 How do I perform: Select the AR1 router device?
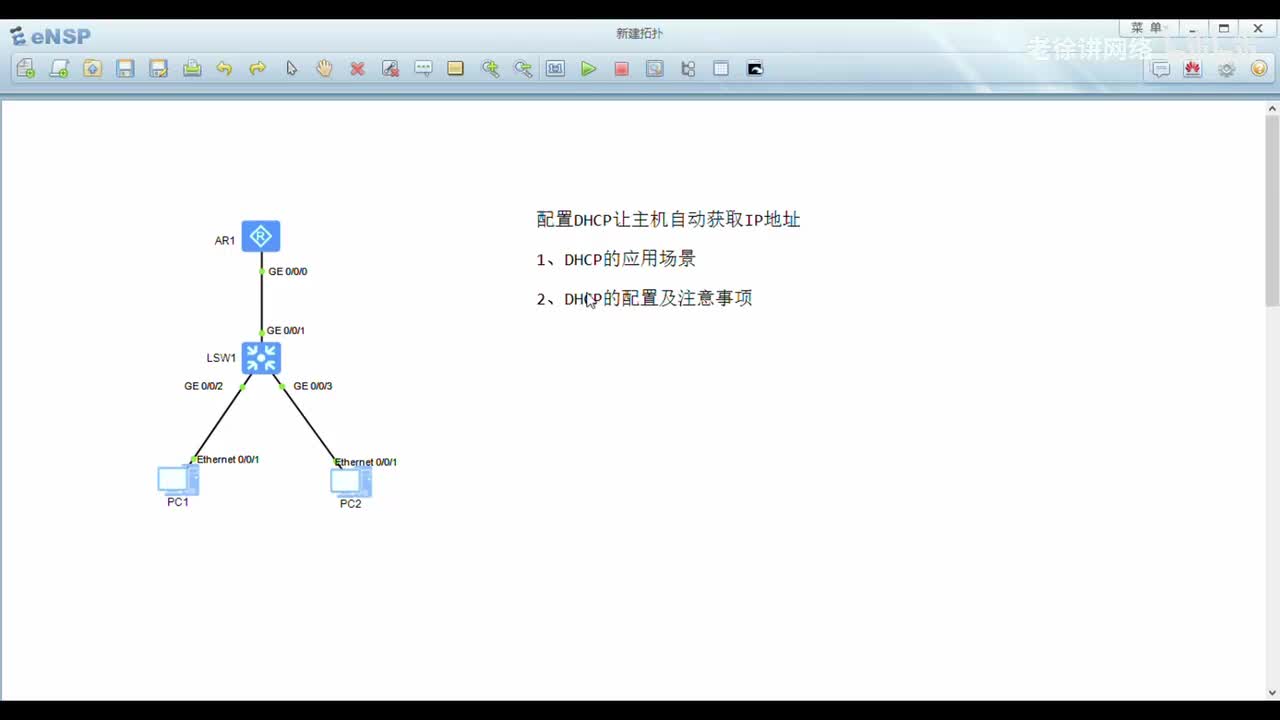click(261, 236)
